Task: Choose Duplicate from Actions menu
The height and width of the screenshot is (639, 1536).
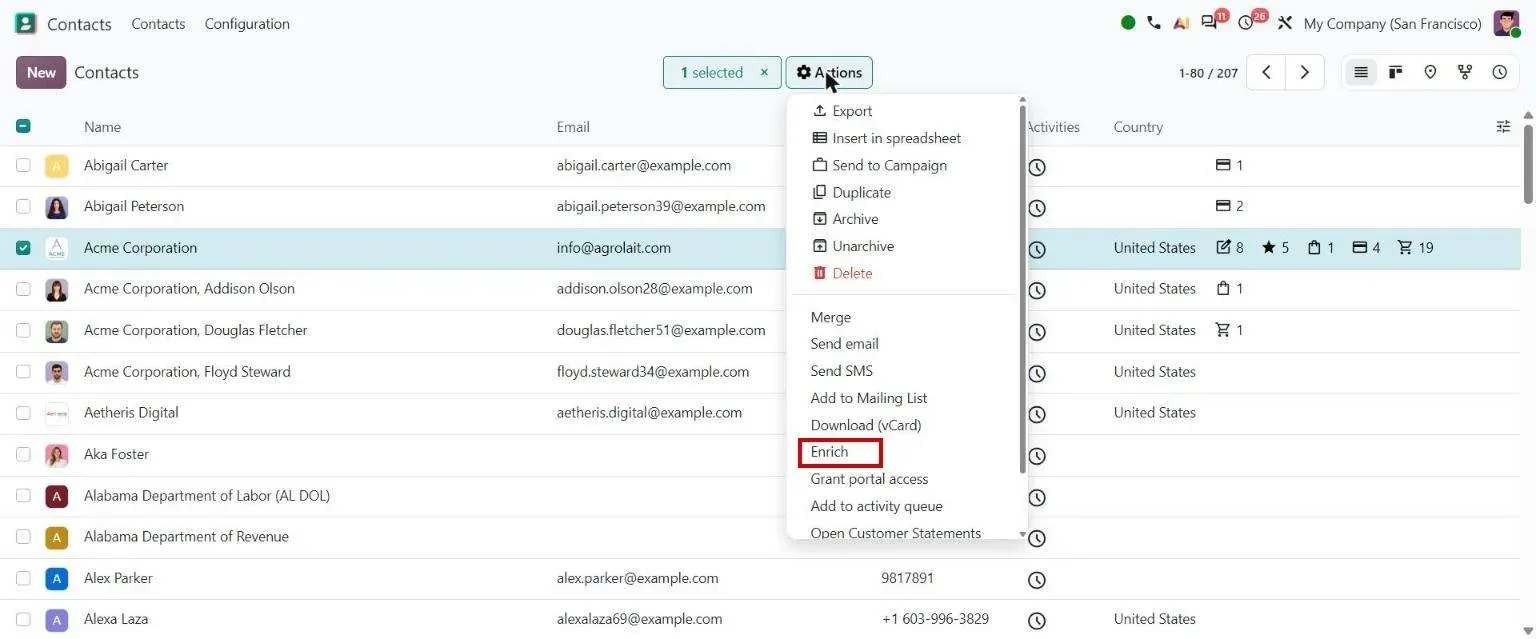Action: (x=851, y=192)
